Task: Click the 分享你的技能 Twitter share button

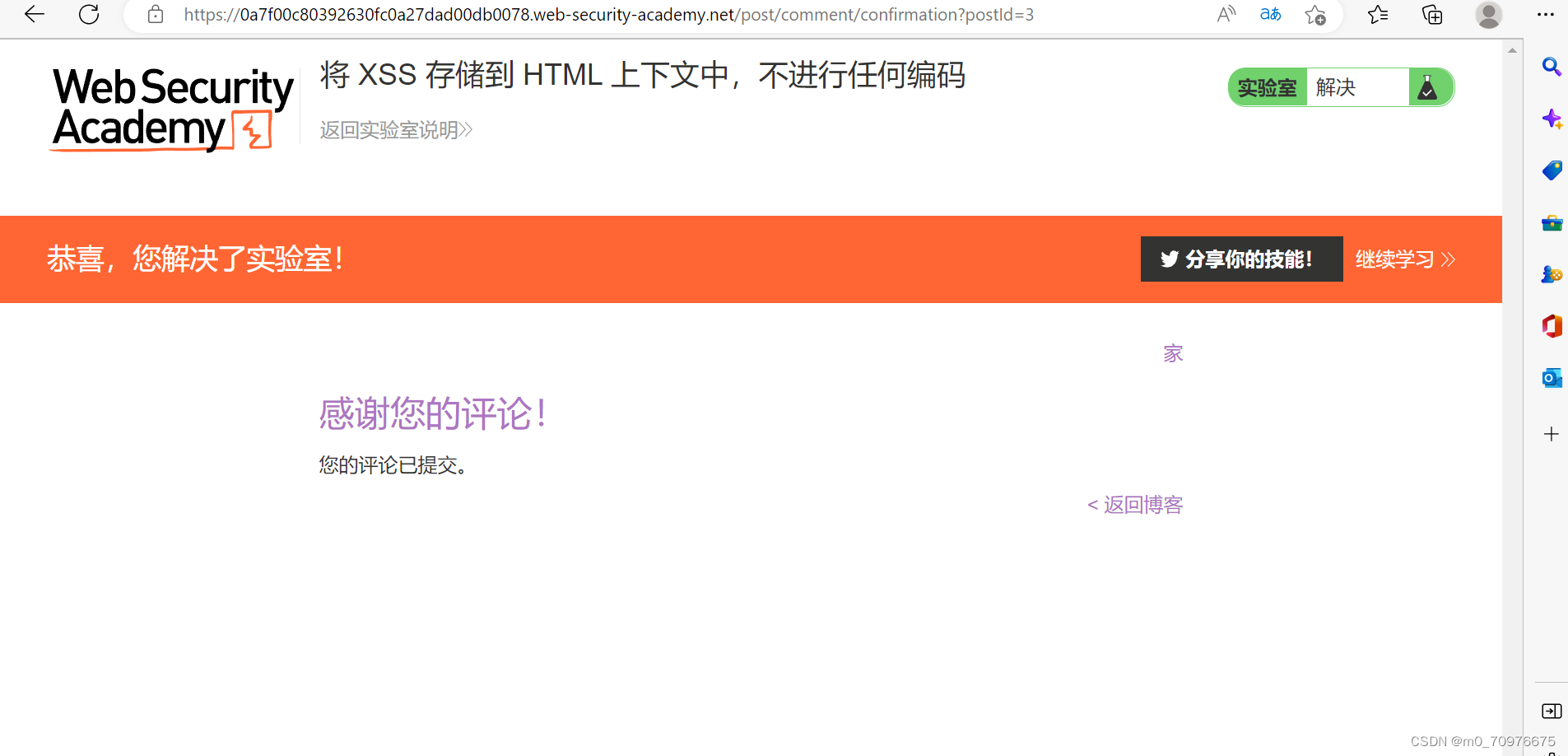Action: (x=1241, y=259)
